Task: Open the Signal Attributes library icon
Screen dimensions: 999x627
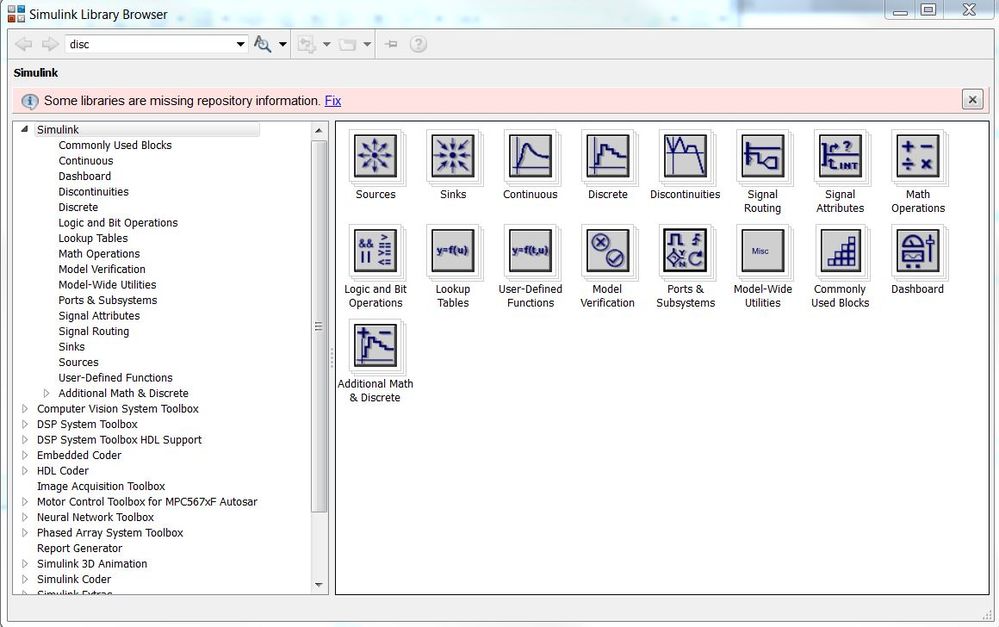Action: click(x=840, y=155)
